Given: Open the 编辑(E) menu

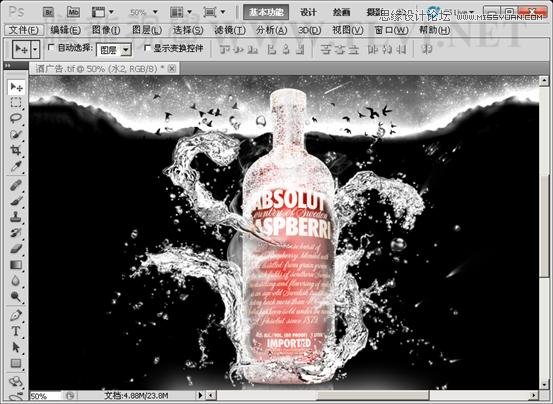Looking at the screenshot, I should click(x=65, y=30).
